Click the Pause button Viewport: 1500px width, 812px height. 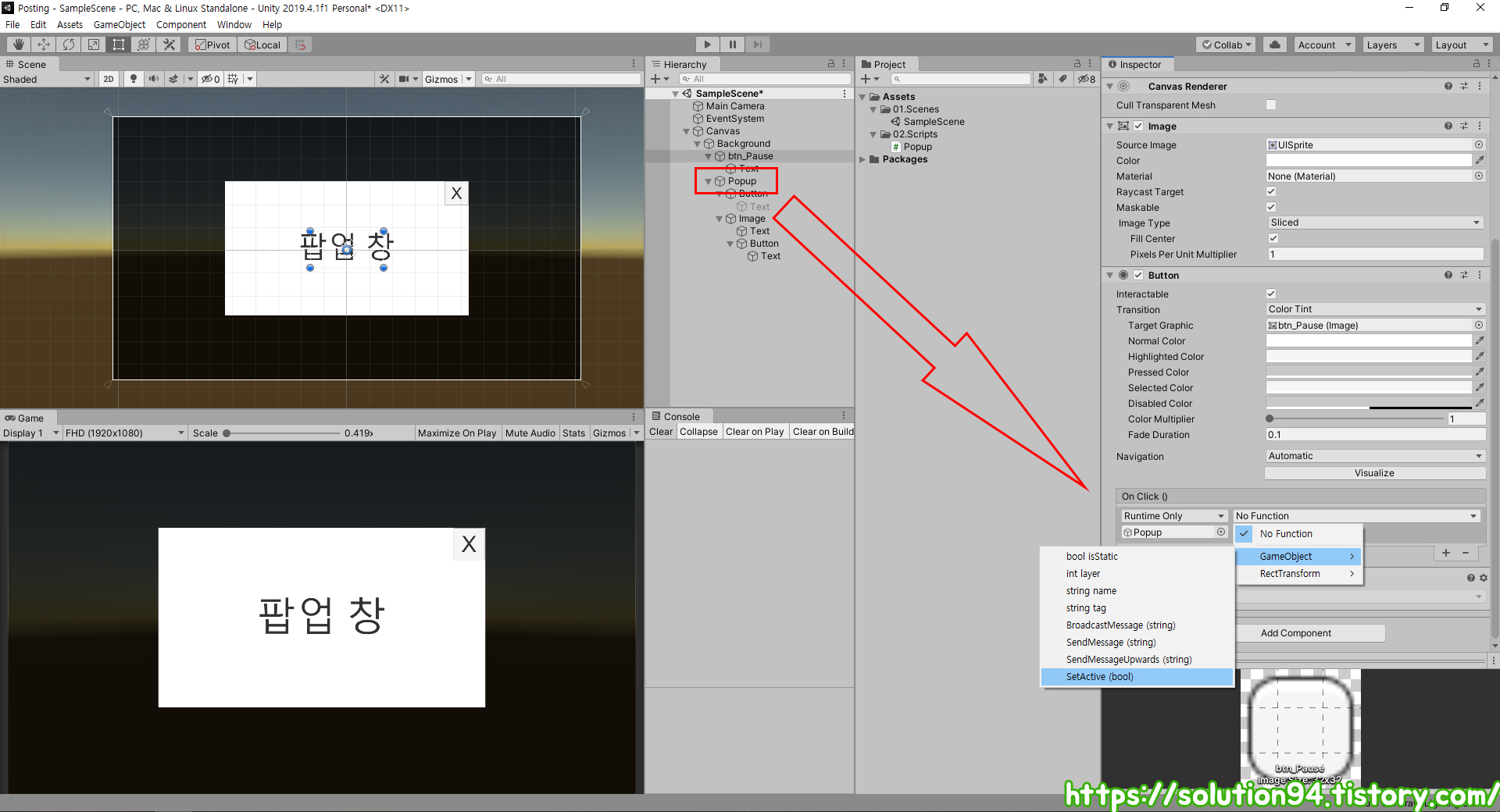(732, 45)
